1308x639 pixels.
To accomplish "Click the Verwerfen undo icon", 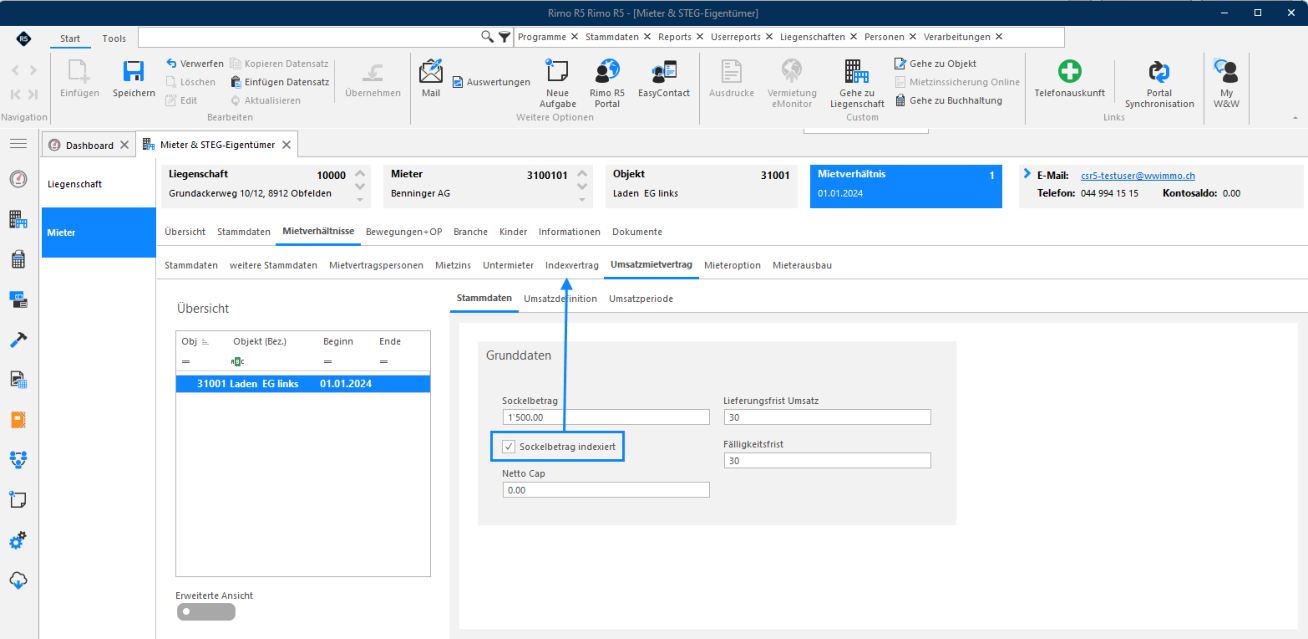I will pyautogui.click(x=172, y=63).
